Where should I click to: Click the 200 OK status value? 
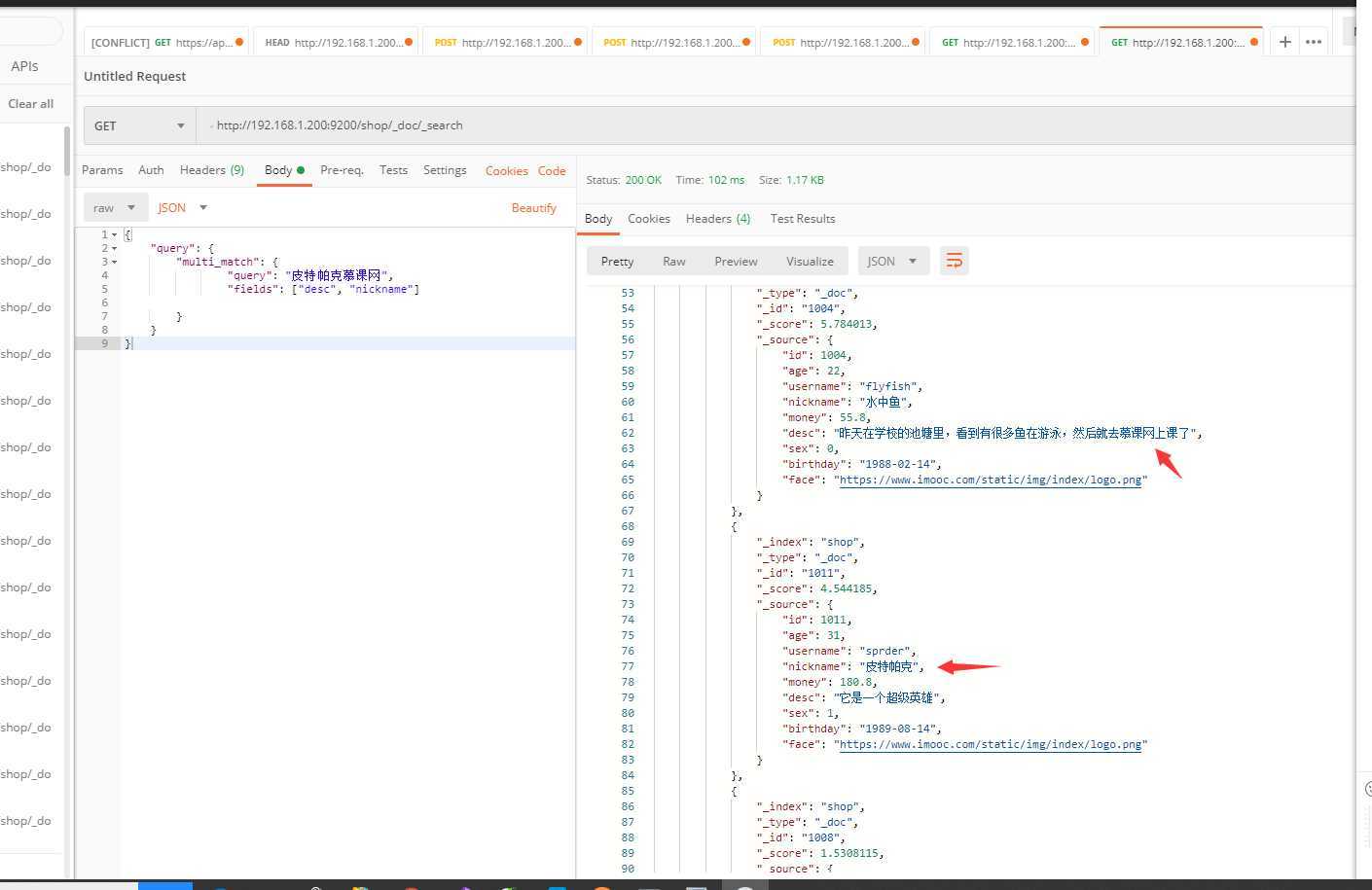pyautogui.click(x=643, y=180)
